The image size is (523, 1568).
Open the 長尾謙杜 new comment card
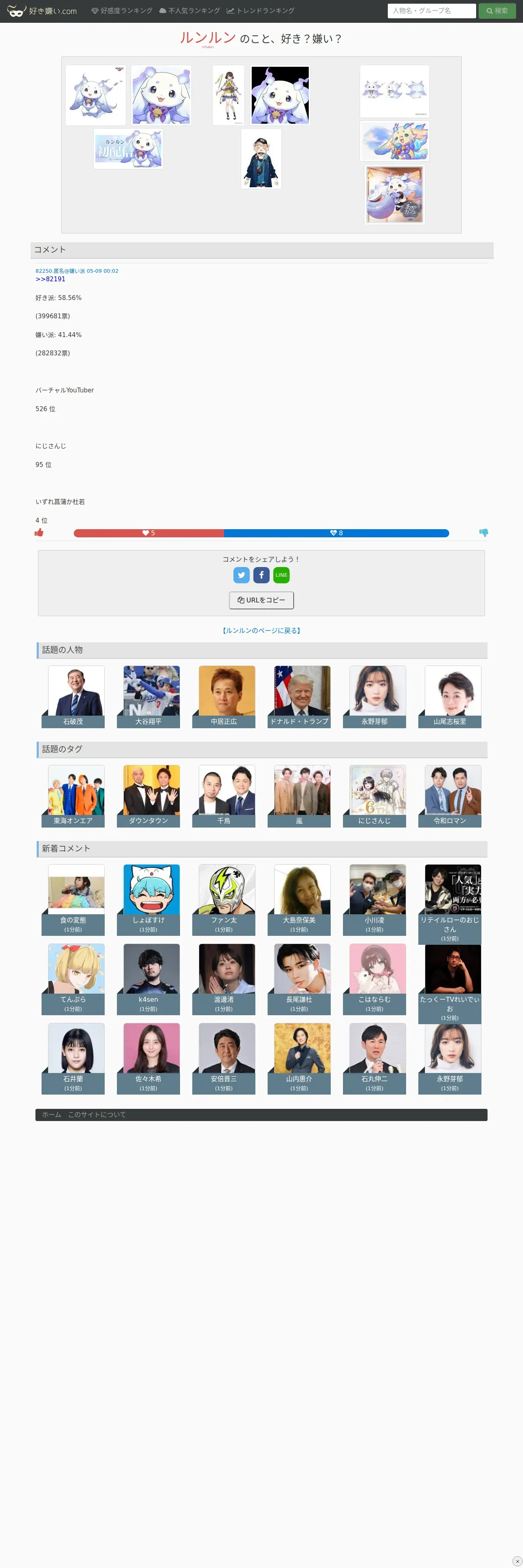pos(299,979)
